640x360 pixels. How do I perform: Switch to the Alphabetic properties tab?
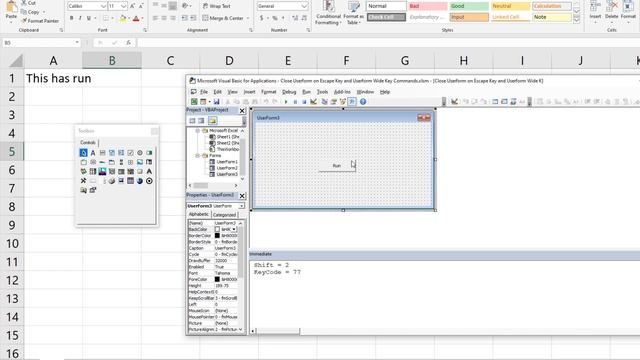click(x=199, y=214)
